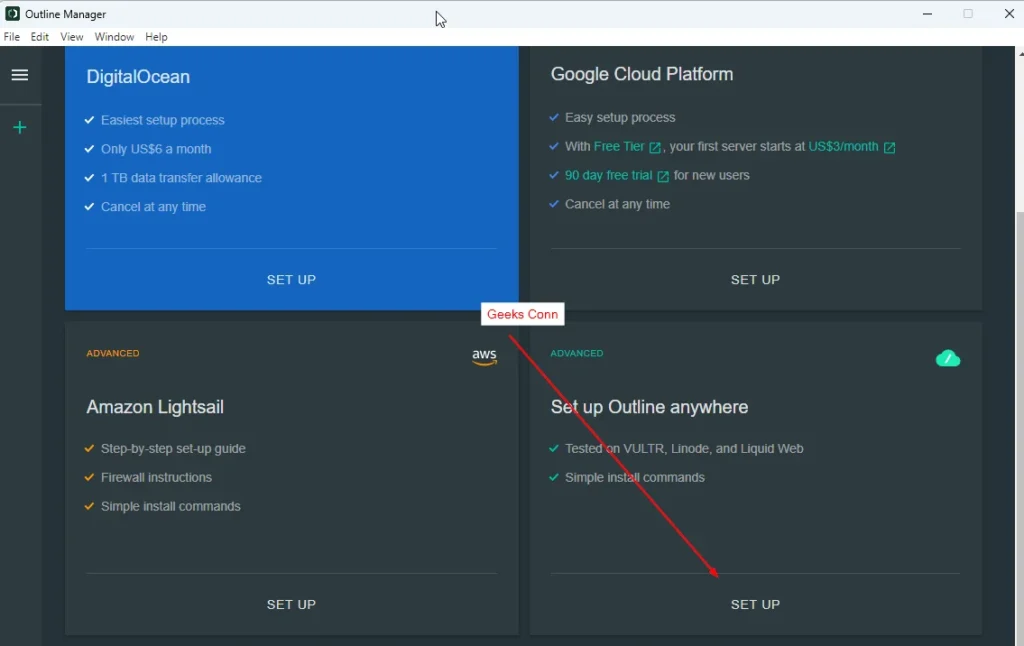The height and width of the screenshot is (646, 1024).
Task: Click the green cloud icon on Outline anywhere card
Action: pos(948,357)
